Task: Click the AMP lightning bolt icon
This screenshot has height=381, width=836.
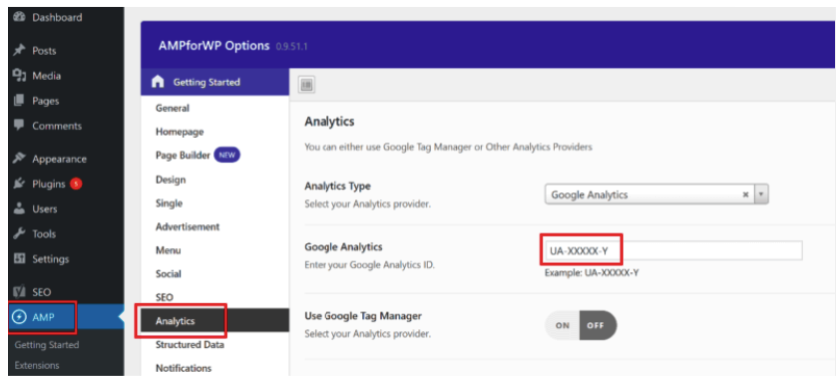Action: (20, 318)
